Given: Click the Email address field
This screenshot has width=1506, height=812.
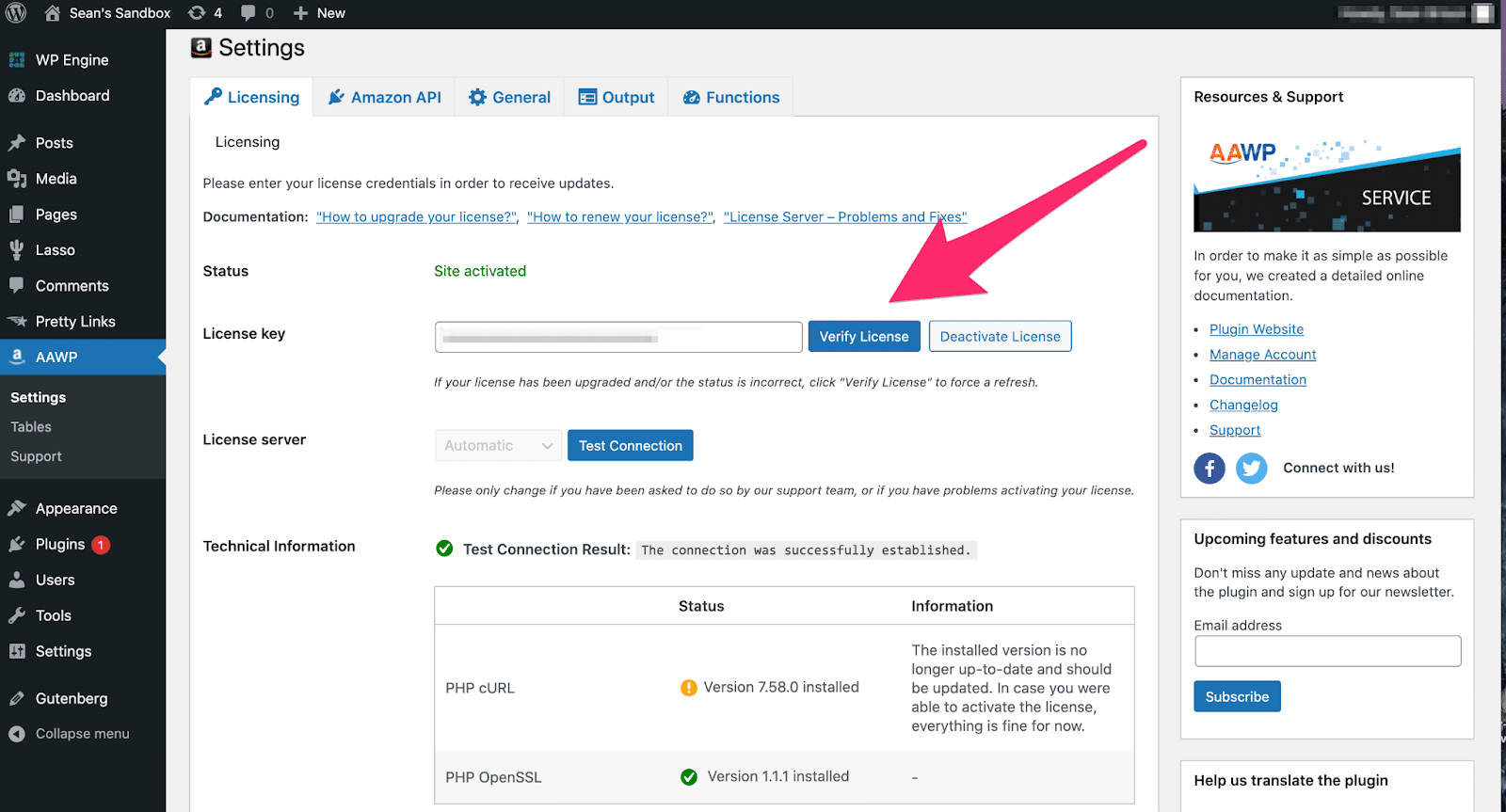Looking at the screenshot, I should tap(1327, 651).
